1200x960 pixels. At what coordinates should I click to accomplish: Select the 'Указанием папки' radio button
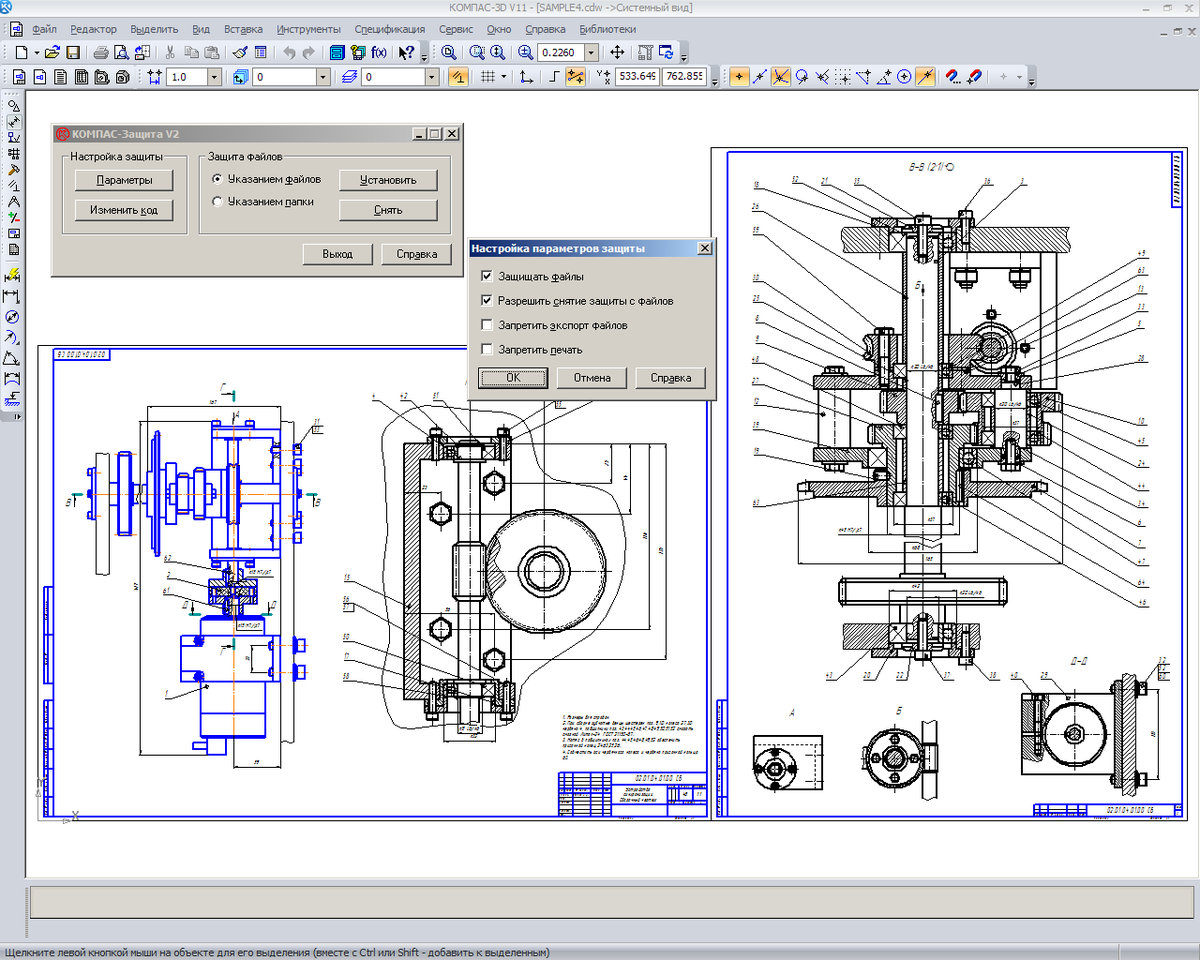pyautogui.click(x=217, y=202)
